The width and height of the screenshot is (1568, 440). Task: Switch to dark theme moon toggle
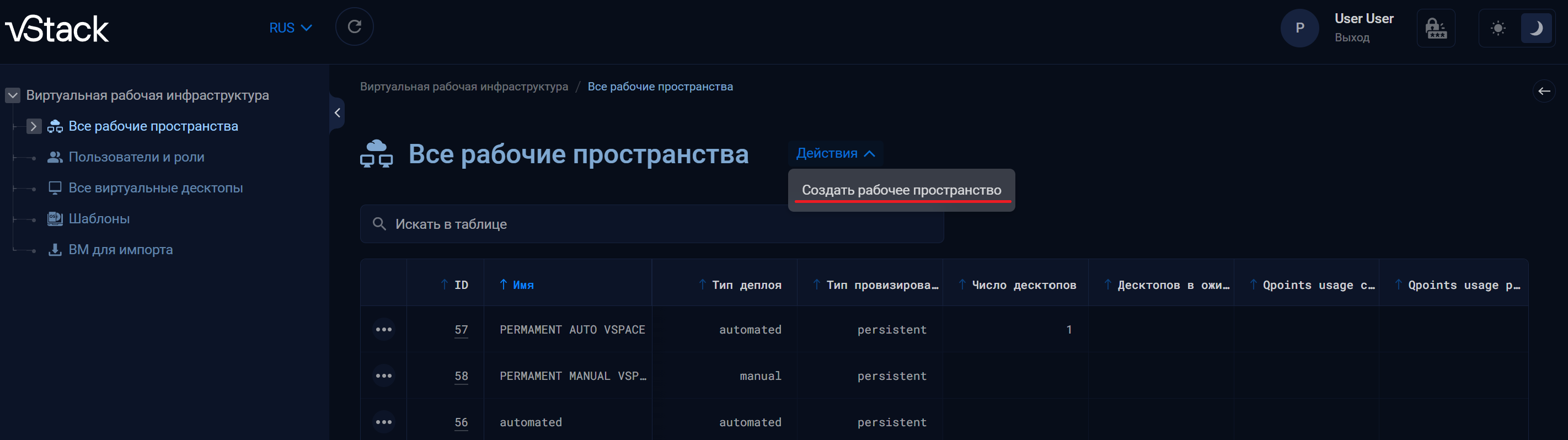point(1535,28)
